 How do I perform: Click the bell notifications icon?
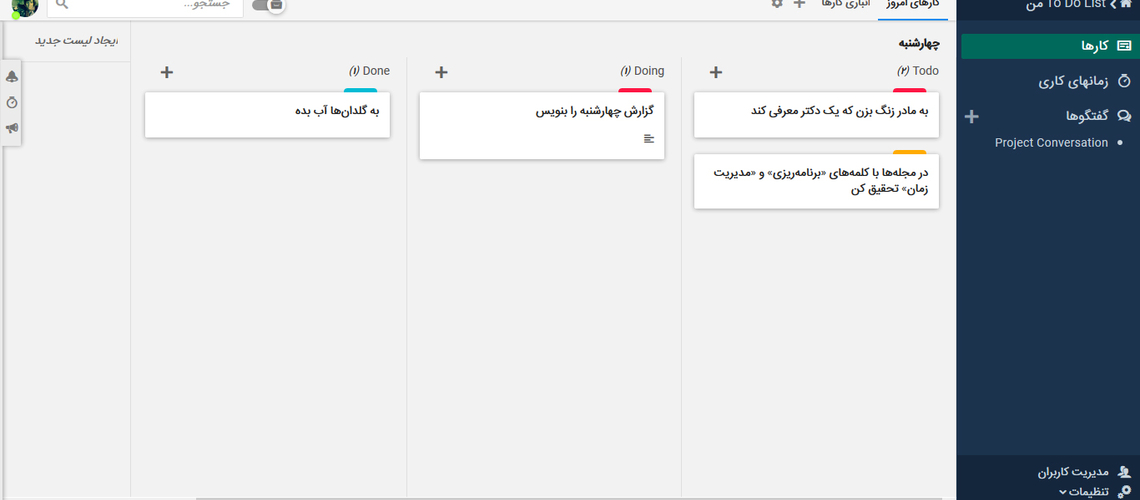[12, 77]
